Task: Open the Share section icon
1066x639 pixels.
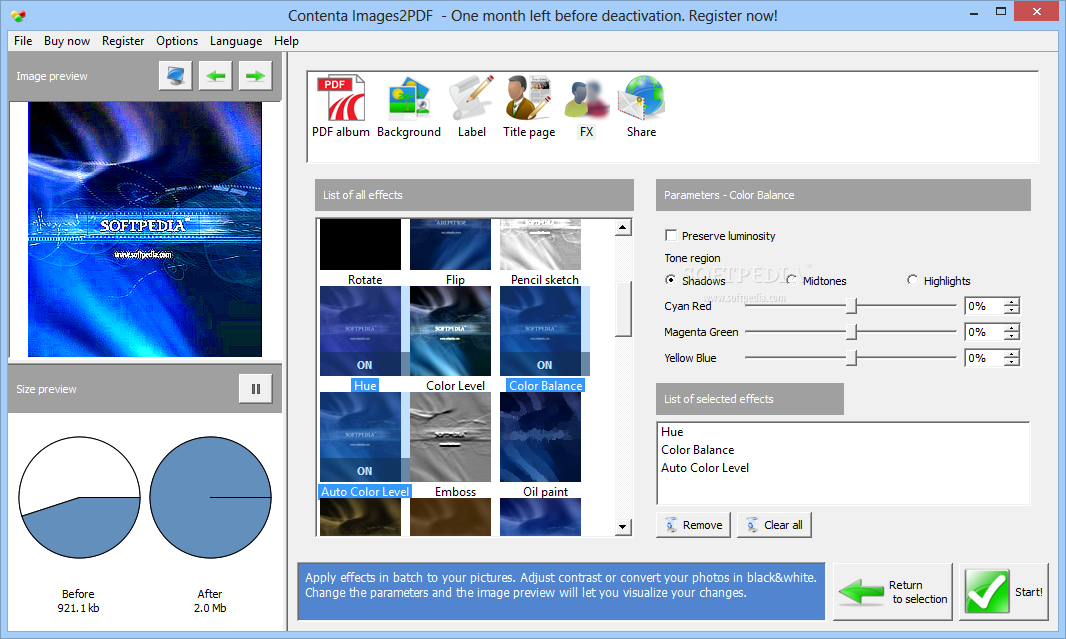Action: (x=641, y=106)
